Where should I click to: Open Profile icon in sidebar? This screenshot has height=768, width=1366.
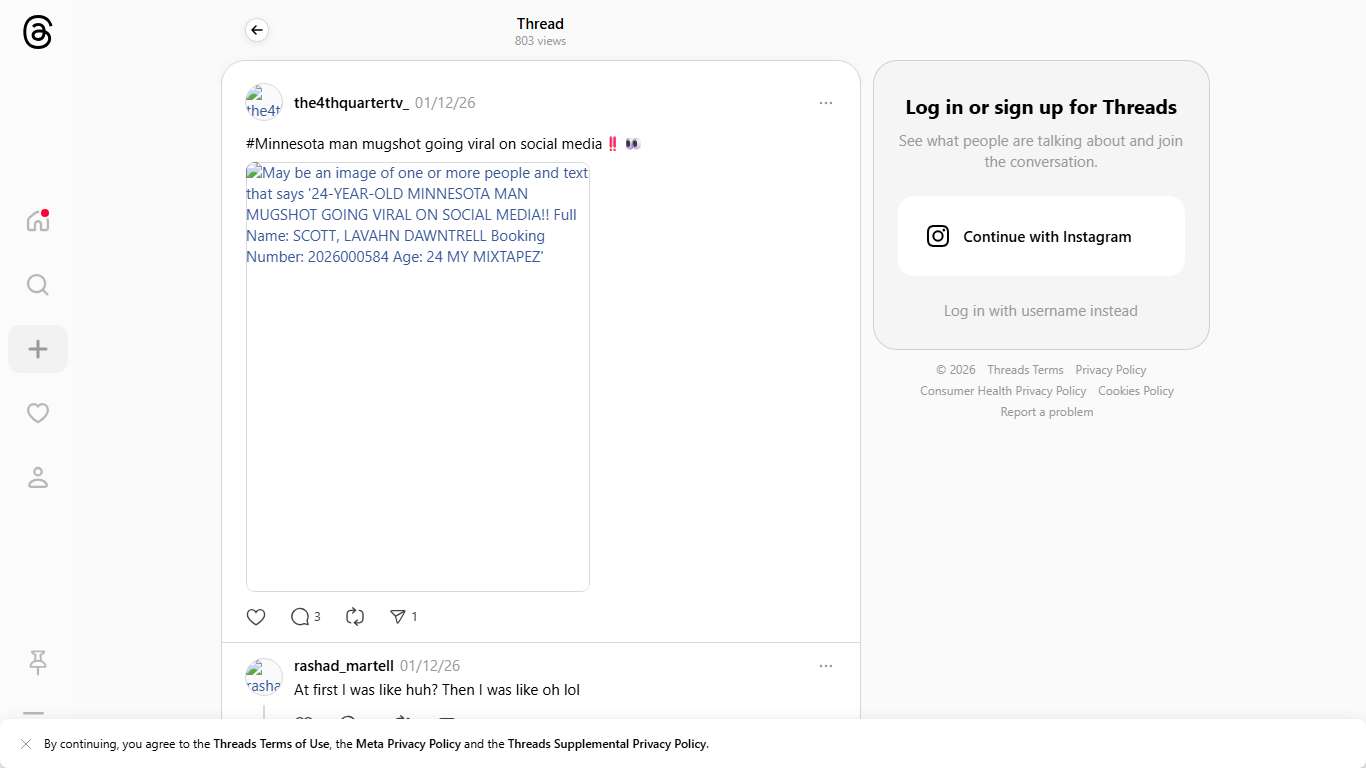click(x=37, y=478)
